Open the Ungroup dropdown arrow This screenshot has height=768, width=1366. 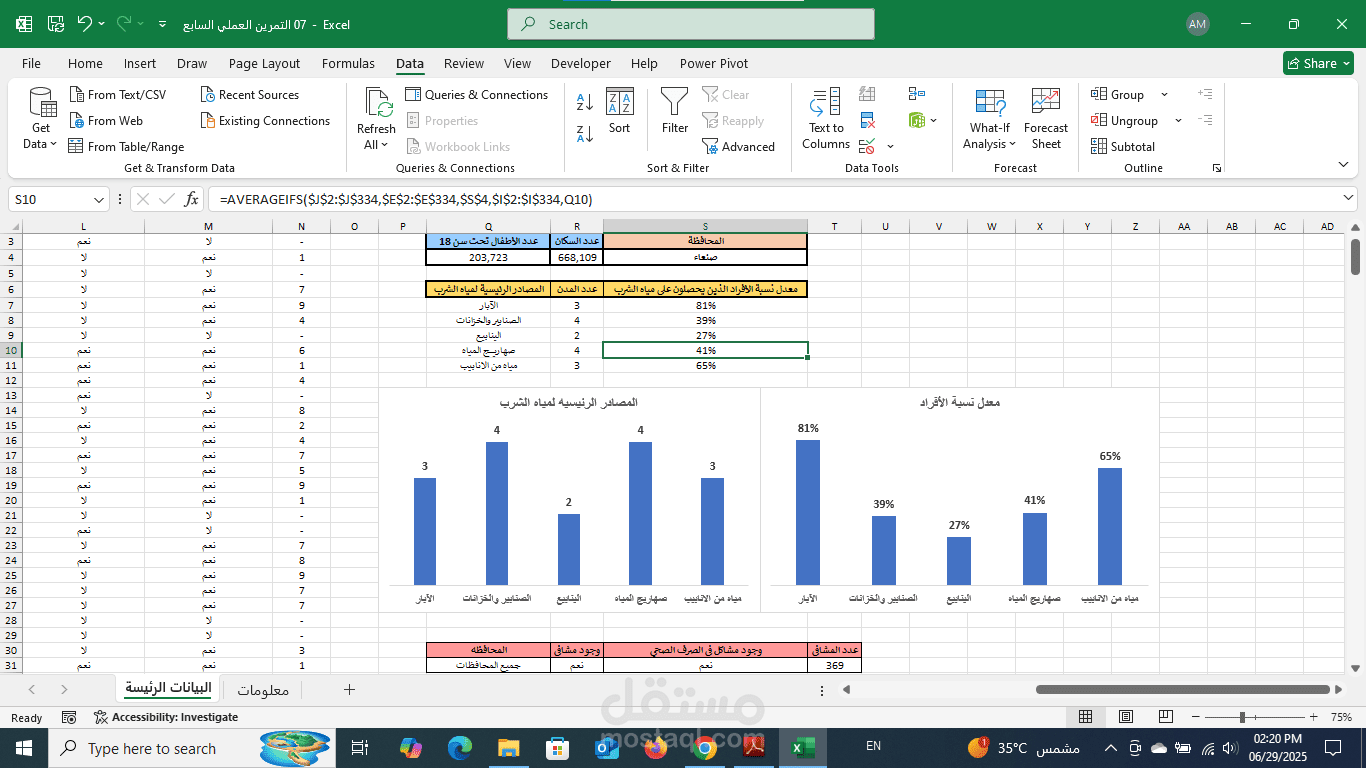click(x=1178, y=121)
